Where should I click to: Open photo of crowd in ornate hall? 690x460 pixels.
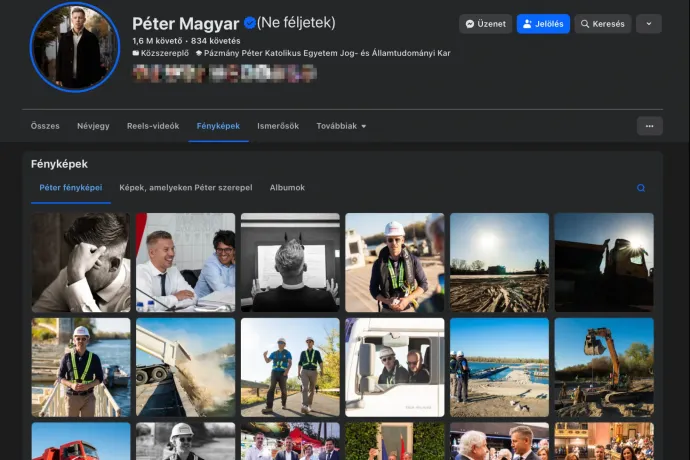click(x=604, y=442)
